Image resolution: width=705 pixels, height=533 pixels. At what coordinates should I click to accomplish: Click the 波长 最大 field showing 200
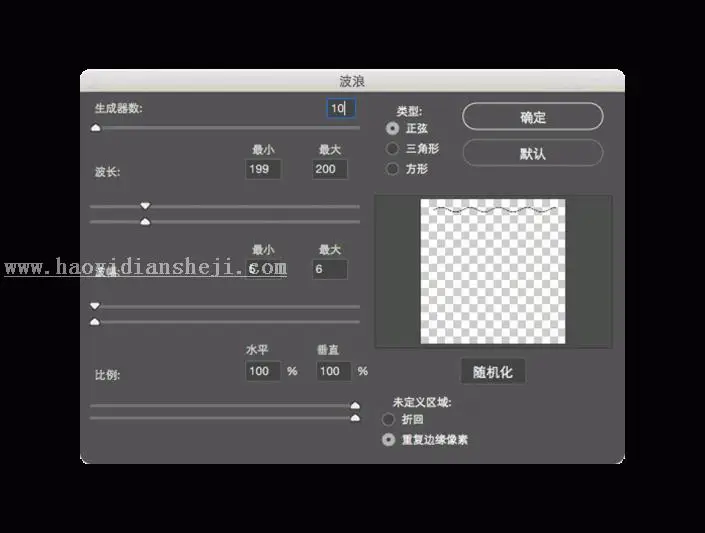click(330, 169)
